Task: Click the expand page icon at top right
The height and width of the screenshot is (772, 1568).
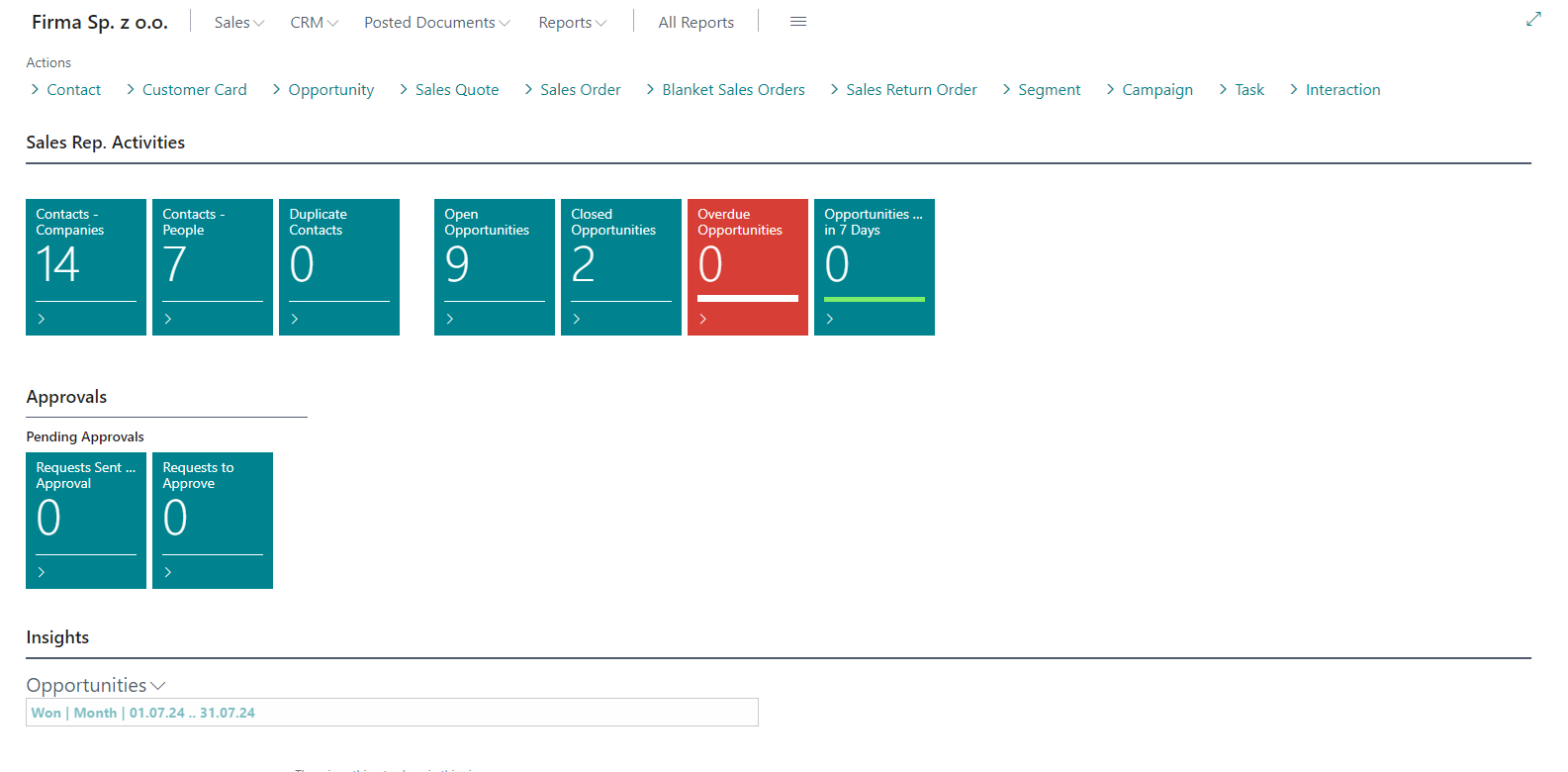Action: 1533,19
